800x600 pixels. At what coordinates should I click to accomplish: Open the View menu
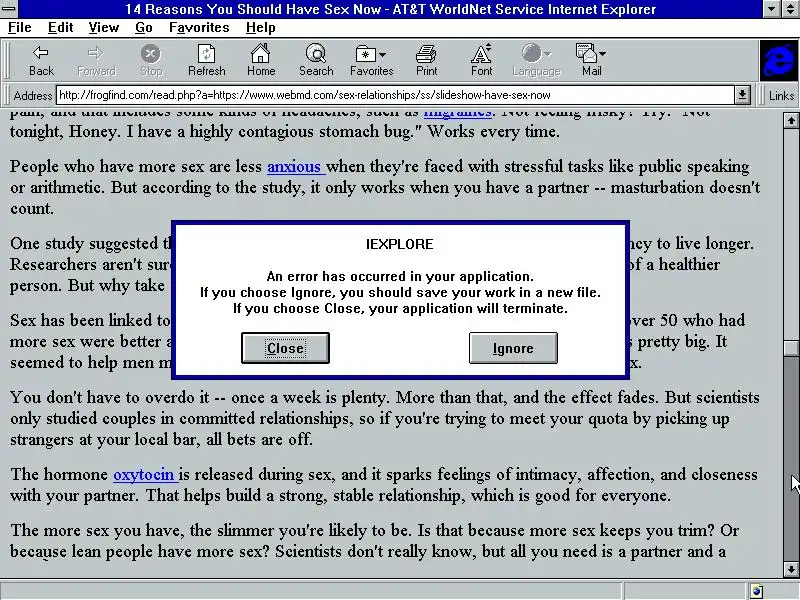click(104, 28)
